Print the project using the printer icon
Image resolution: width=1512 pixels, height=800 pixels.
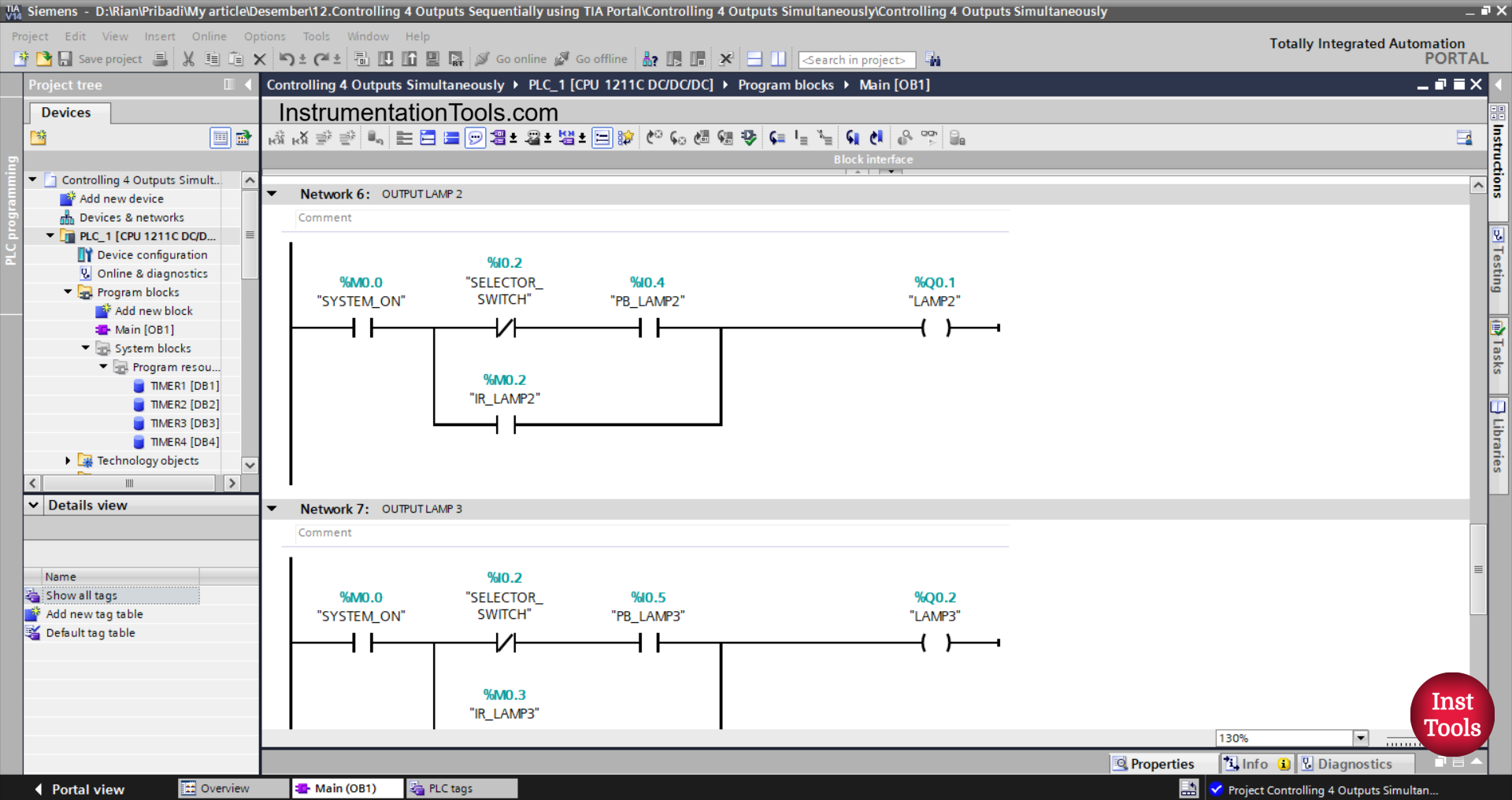(160, 59)
